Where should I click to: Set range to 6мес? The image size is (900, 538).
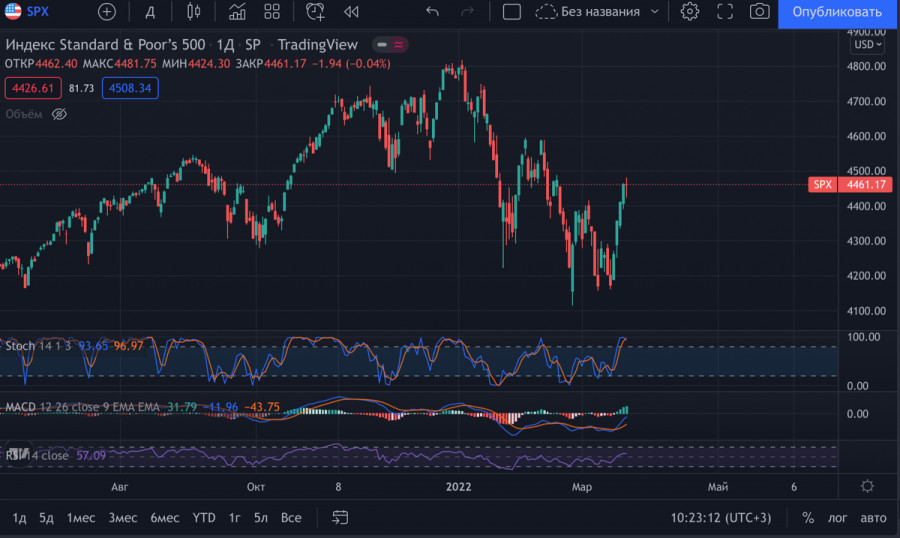point(165,518)
